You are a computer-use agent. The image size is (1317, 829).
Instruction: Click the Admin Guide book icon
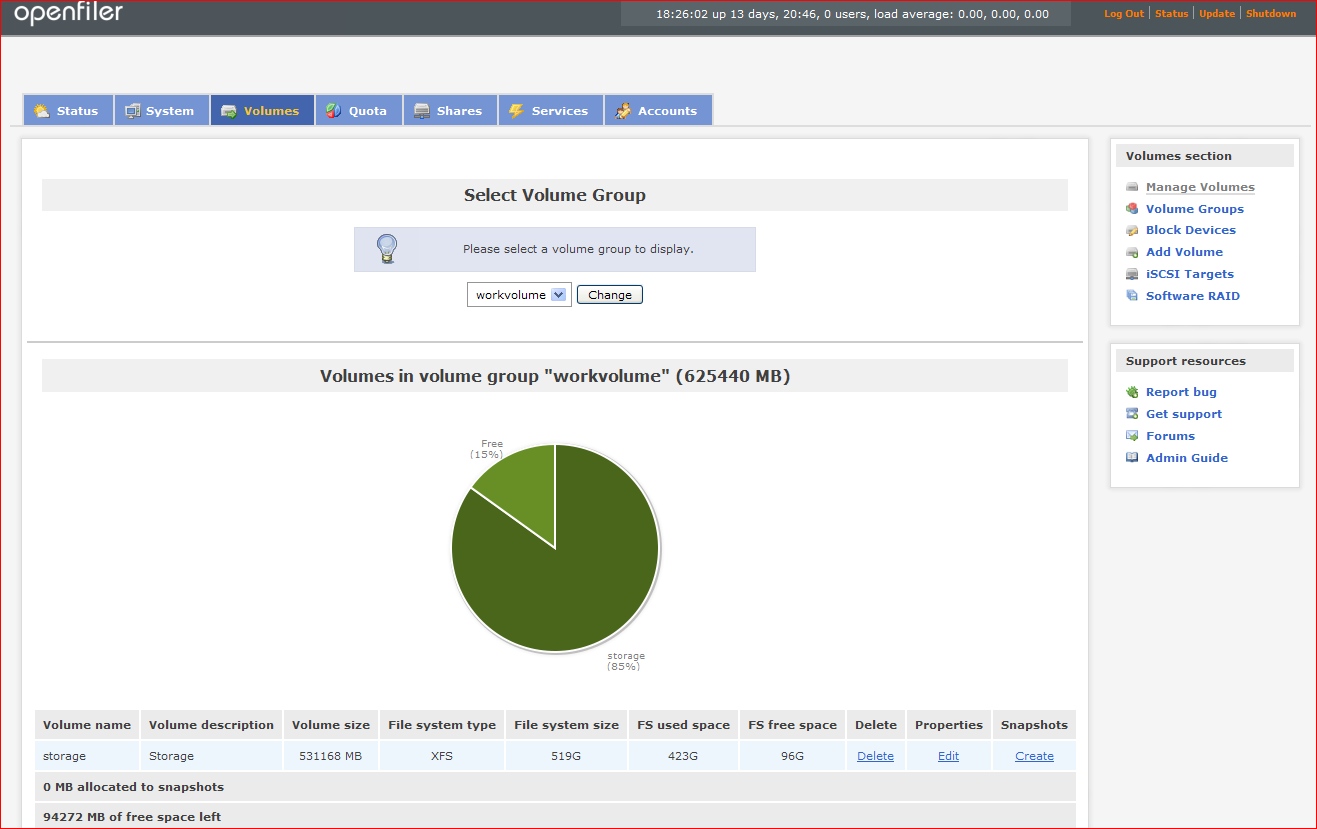[1132, 458]
